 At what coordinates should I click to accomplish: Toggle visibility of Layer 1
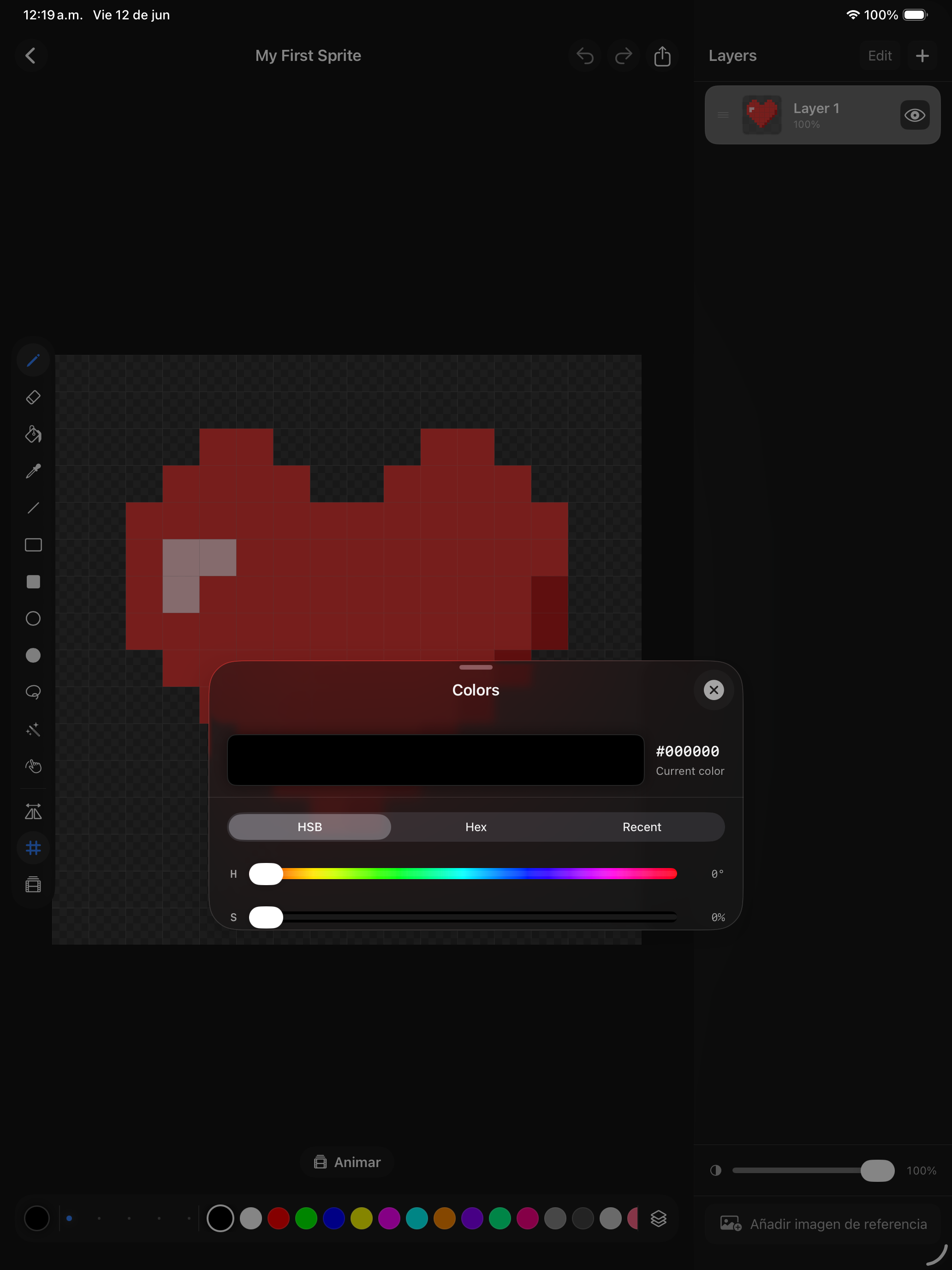tap(915, 115)
